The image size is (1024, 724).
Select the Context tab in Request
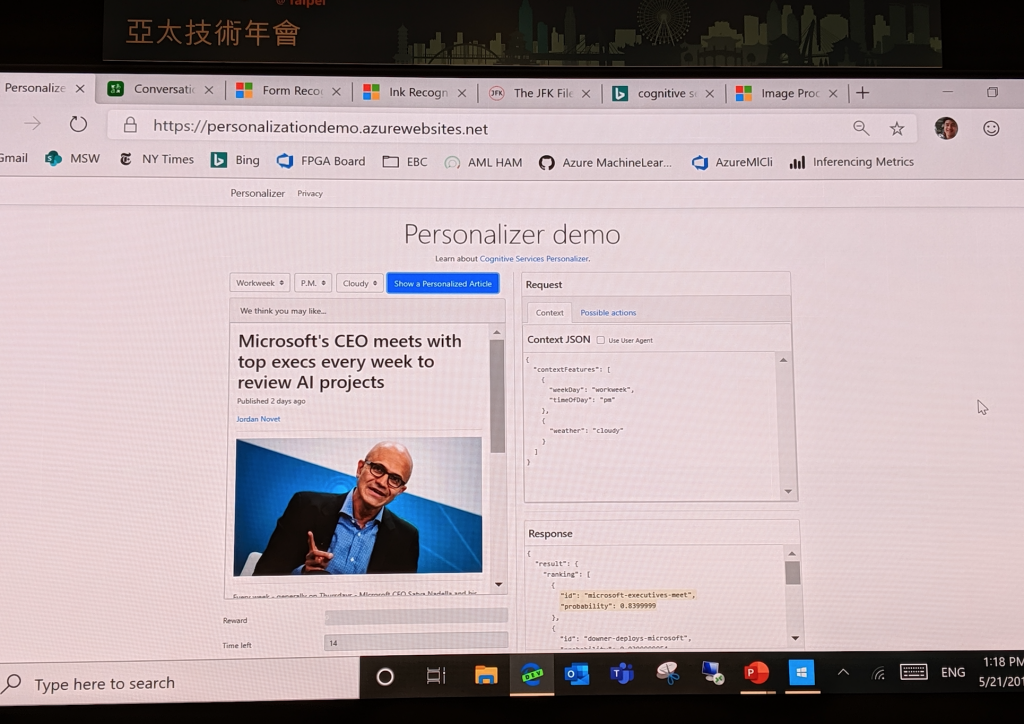(549, 313)
